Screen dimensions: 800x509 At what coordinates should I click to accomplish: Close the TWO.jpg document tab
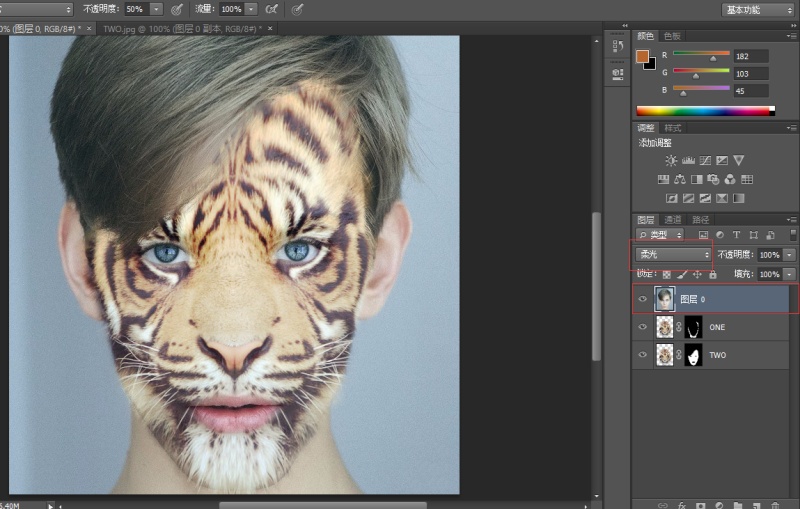270,29
